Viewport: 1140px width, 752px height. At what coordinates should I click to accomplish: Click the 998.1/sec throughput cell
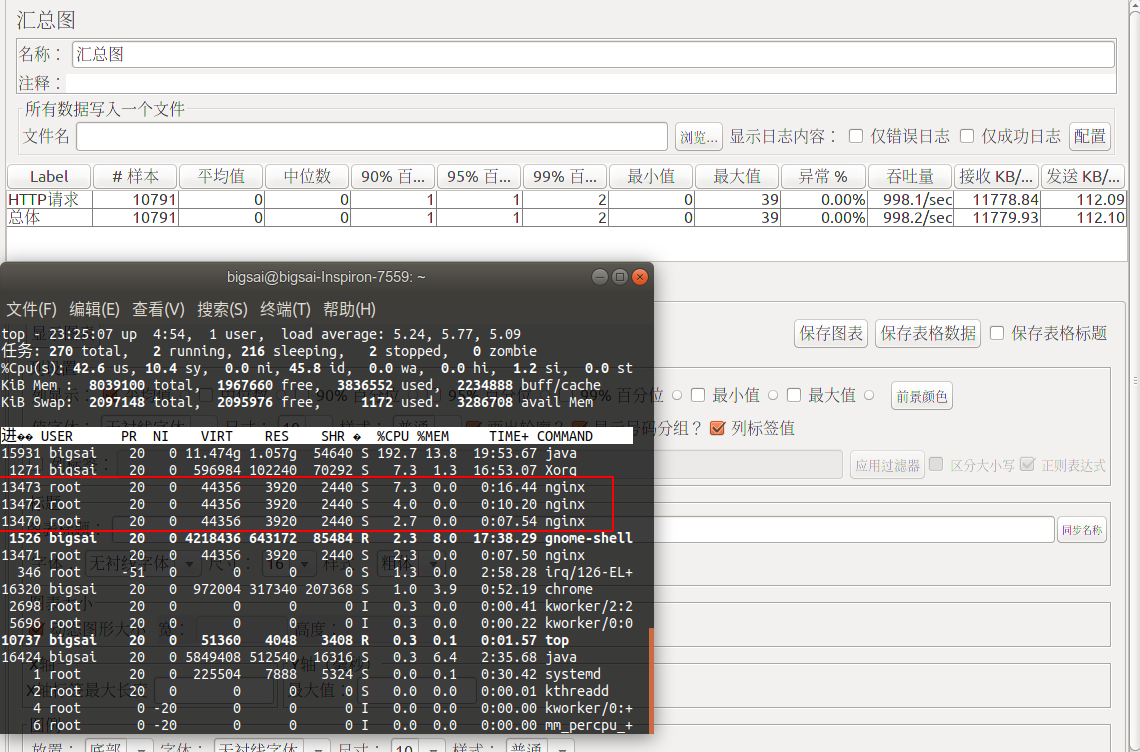[x=910, y=199]
